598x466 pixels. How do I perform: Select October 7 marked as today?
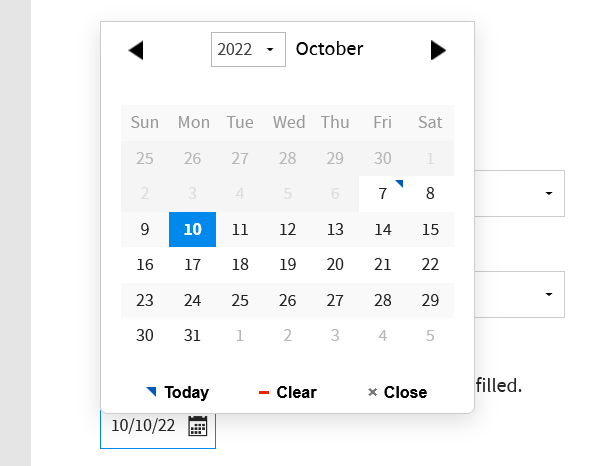tap(383, 194)
